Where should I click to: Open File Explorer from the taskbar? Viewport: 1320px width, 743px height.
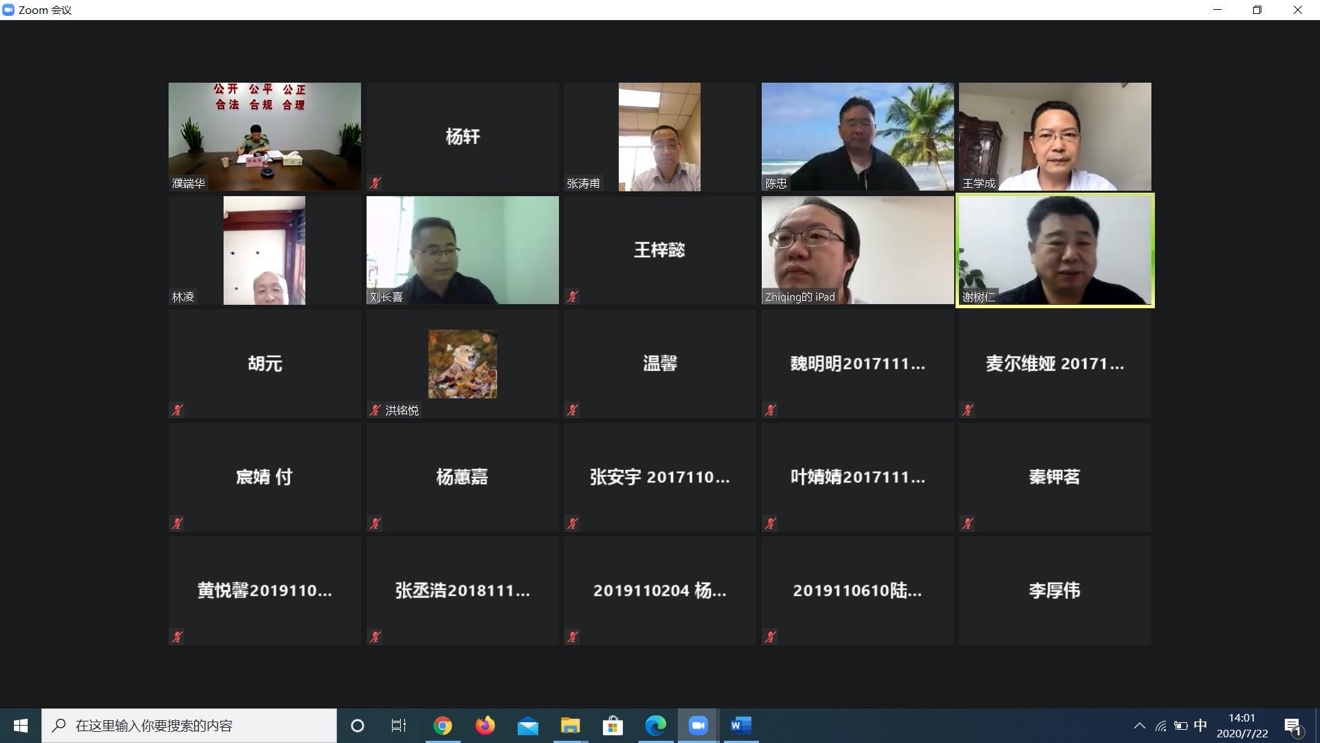pos(570,725)
